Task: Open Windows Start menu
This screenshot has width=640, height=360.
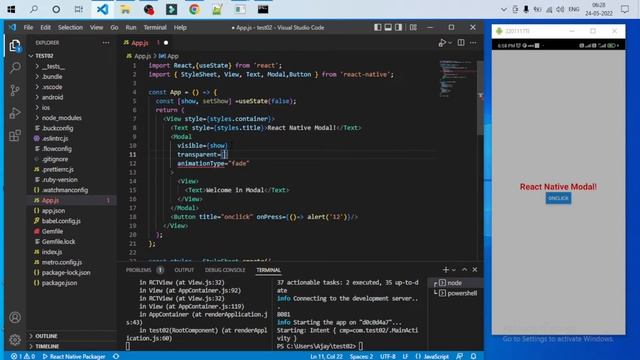Action: pos(11,9)
